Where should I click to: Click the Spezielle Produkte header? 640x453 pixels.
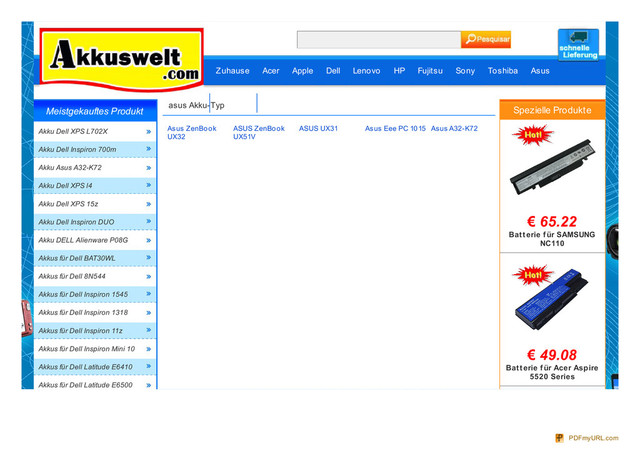pyautogui.click(x=552, y=110)
